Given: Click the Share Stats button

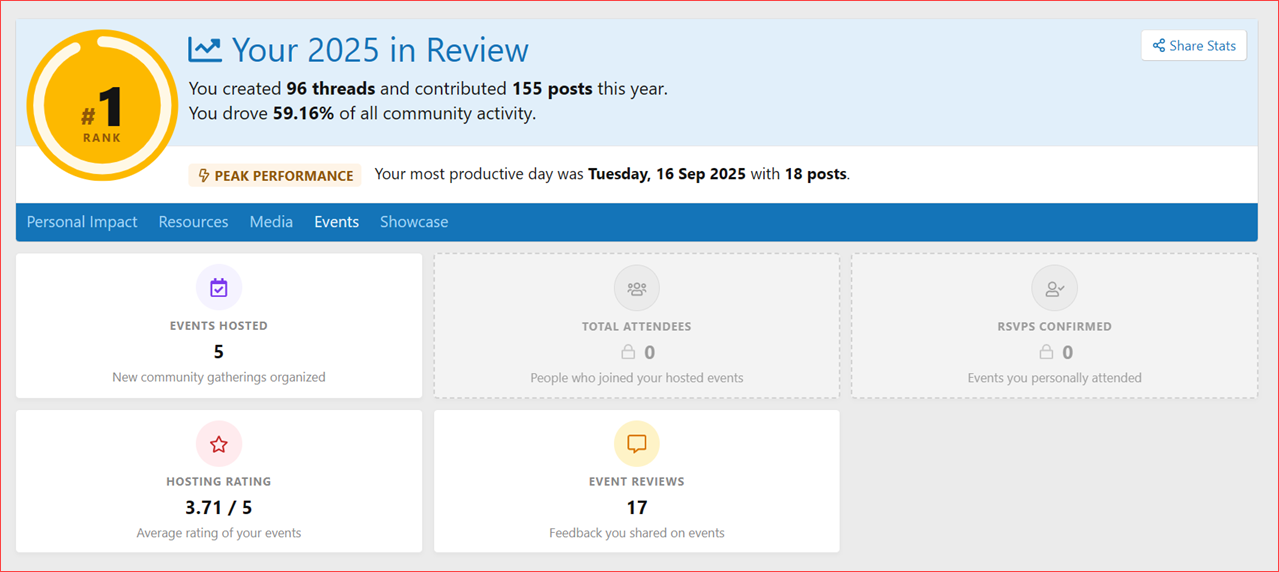Looking at the screenshot, I should [1193, 45].
